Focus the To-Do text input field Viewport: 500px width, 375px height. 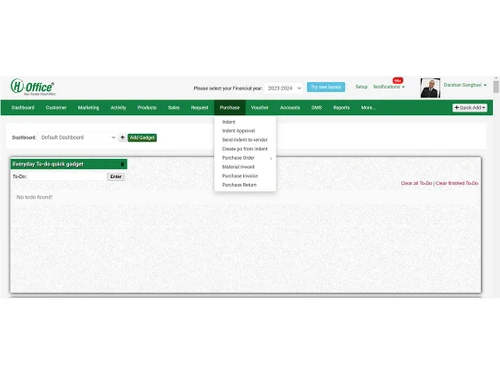pyautogui.click(x=67, y=177)
